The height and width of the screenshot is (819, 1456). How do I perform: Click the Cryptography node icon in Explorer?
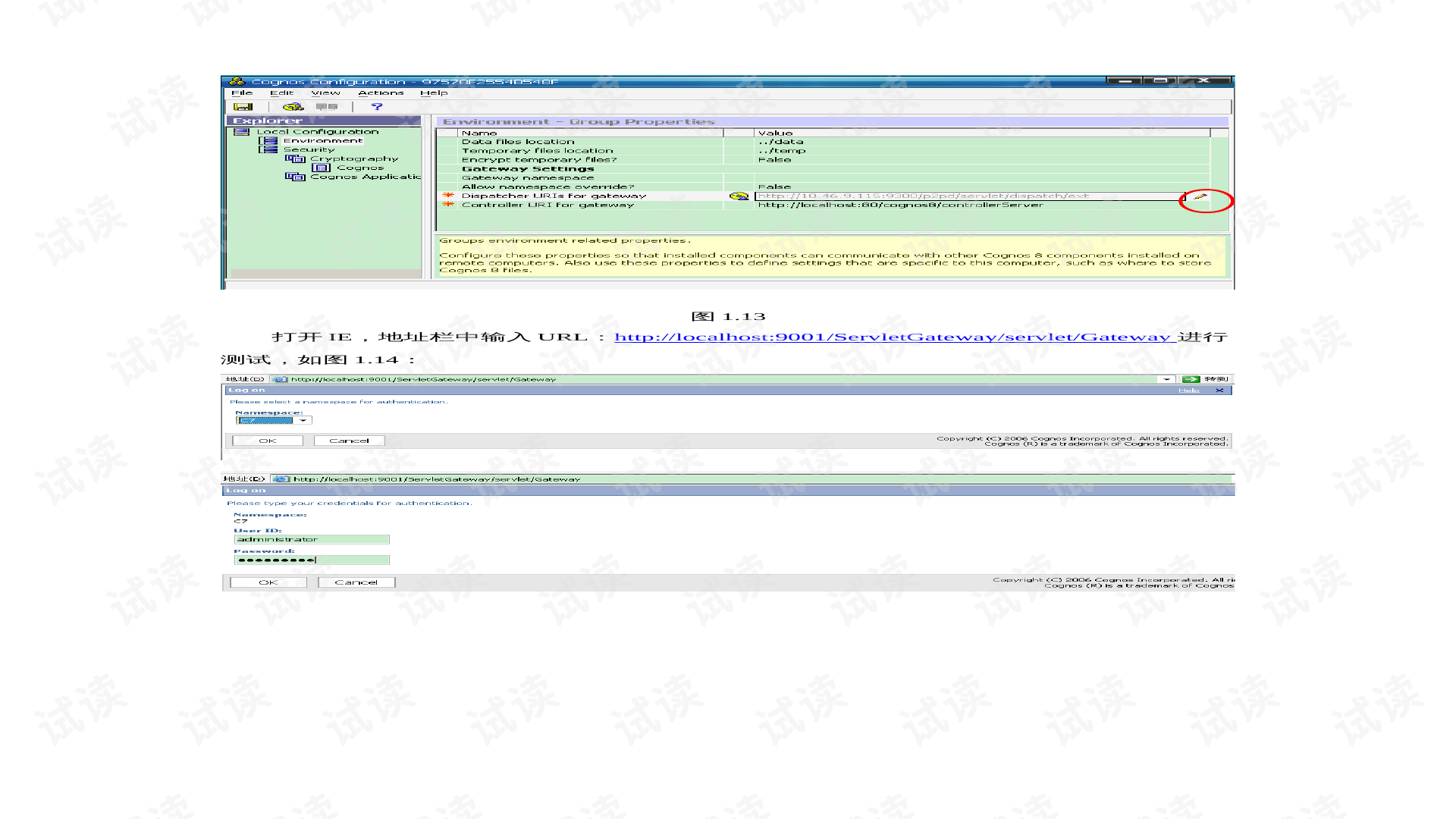[x=295, y=159]
